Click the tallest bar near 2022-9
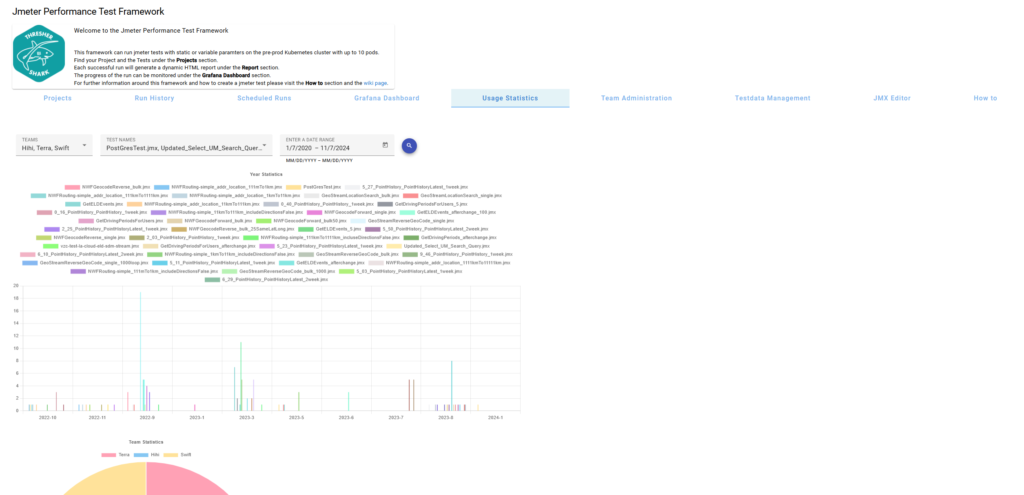Image resolution: width=1024 pixels, height=495 pixels. 140,351
